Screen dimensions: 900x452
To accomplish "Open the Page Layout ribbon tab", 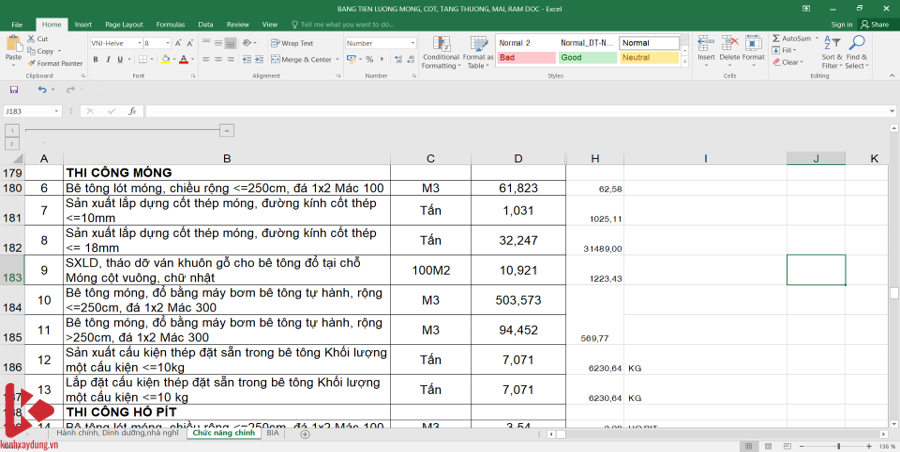I will click(124, 24).
